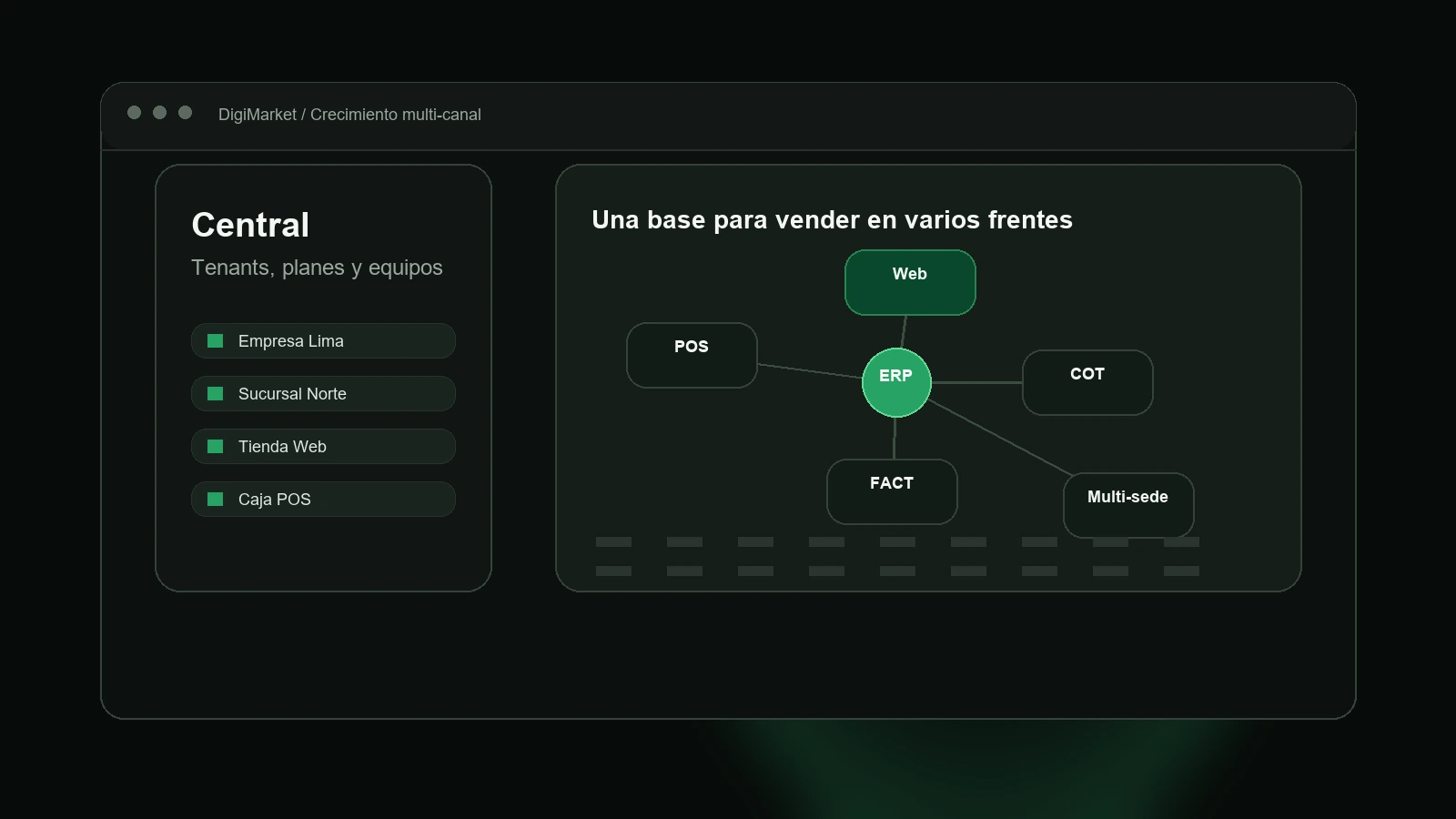
Task: Select the Empresa Lima tenant row
Action: (323, 341)
